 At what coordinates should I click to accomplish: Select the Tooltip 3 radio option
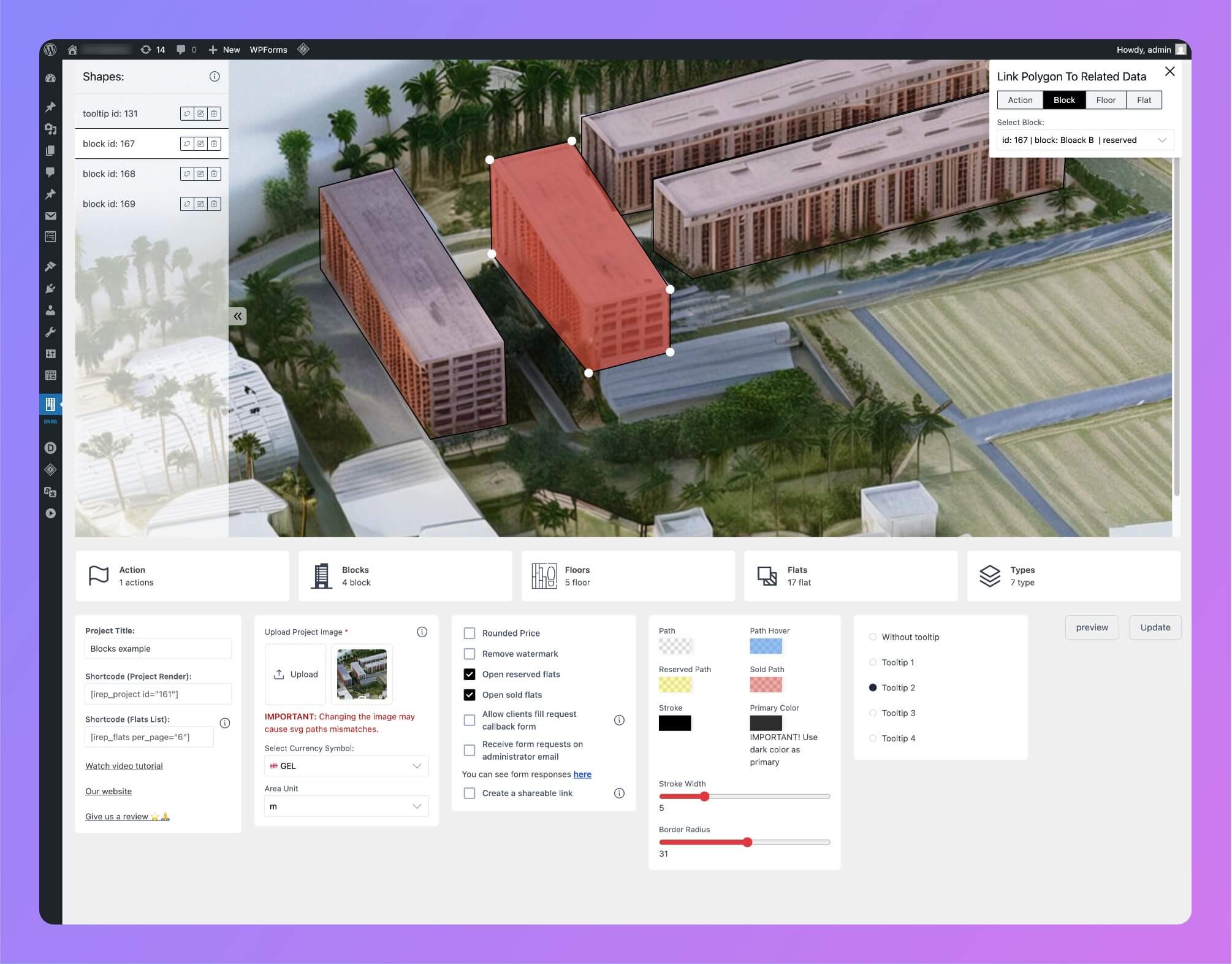pyautogui.click(x=873, y=713)
